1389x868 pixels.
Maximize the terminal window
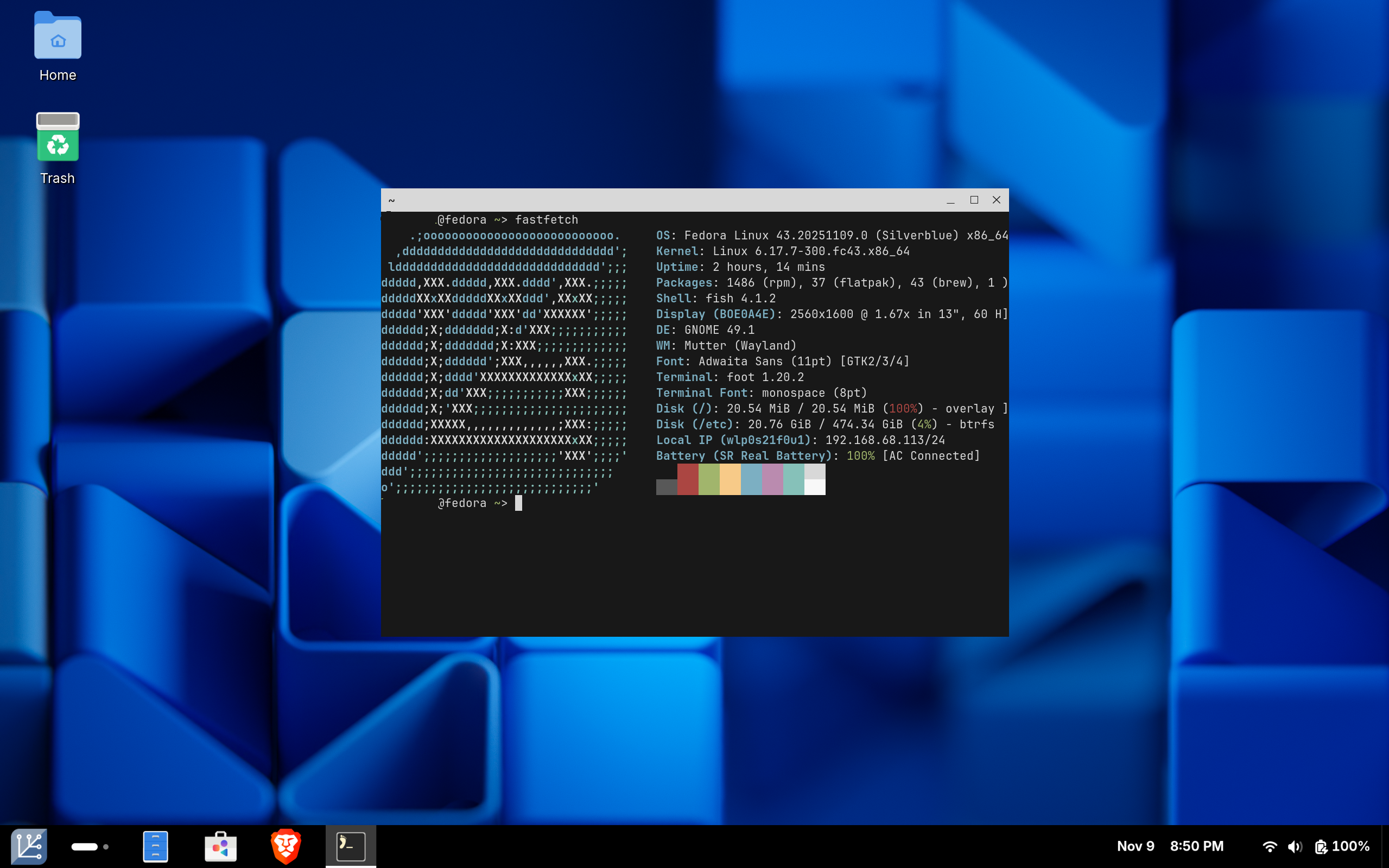click(x=974, y=200)
